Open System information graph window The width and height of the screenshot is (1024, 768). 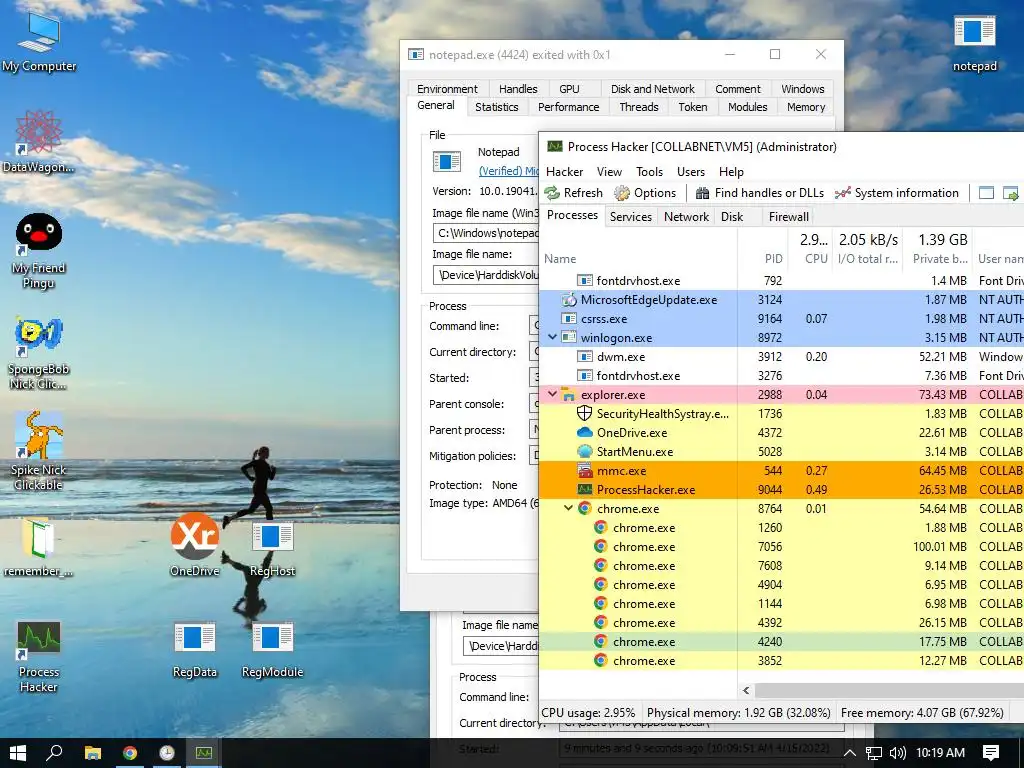(x=897, y=193)
